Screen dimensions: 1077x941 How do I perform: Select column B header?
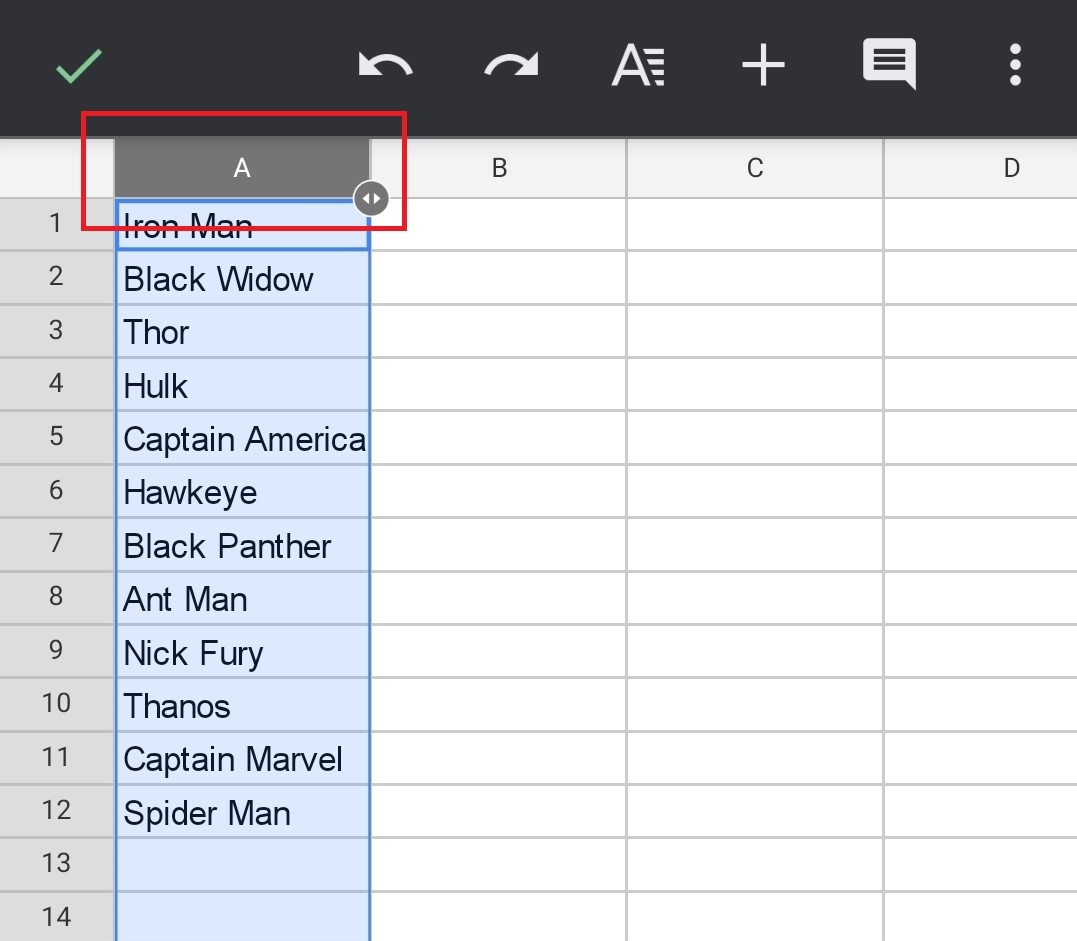point(499,168)
